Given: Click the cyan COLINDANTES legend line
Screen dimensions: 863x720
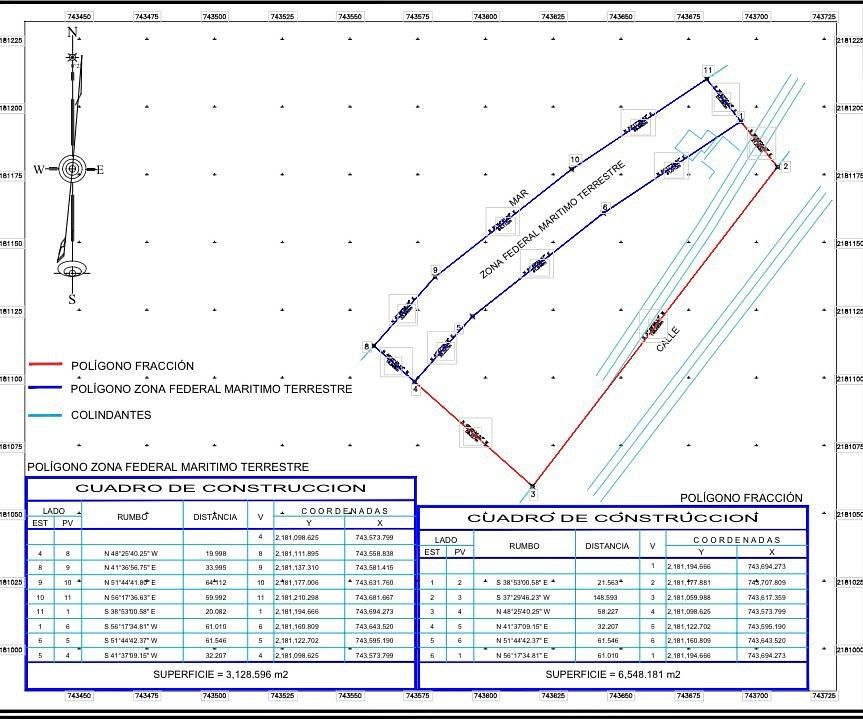Looking at the screenshot, I should [x=46, y=414].
